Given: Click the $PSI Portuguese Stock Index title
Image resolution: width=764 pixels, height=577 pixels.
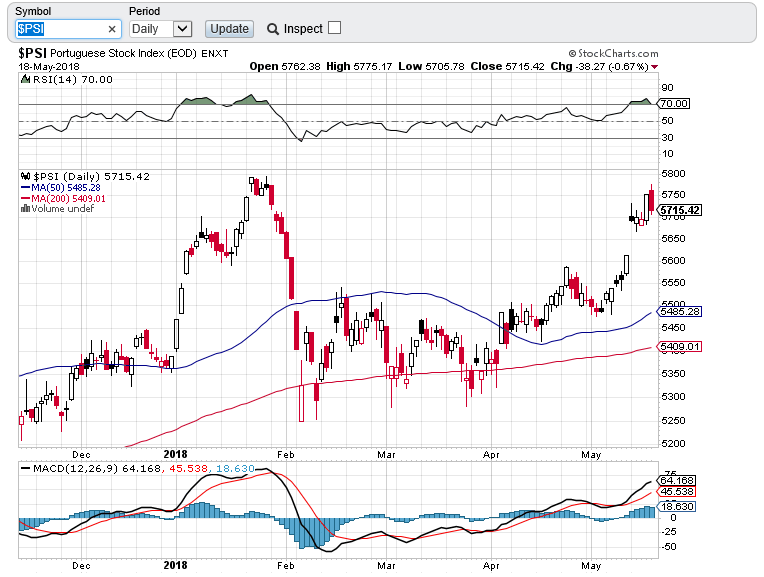Looking at the screenshot, I should [123, 54].
